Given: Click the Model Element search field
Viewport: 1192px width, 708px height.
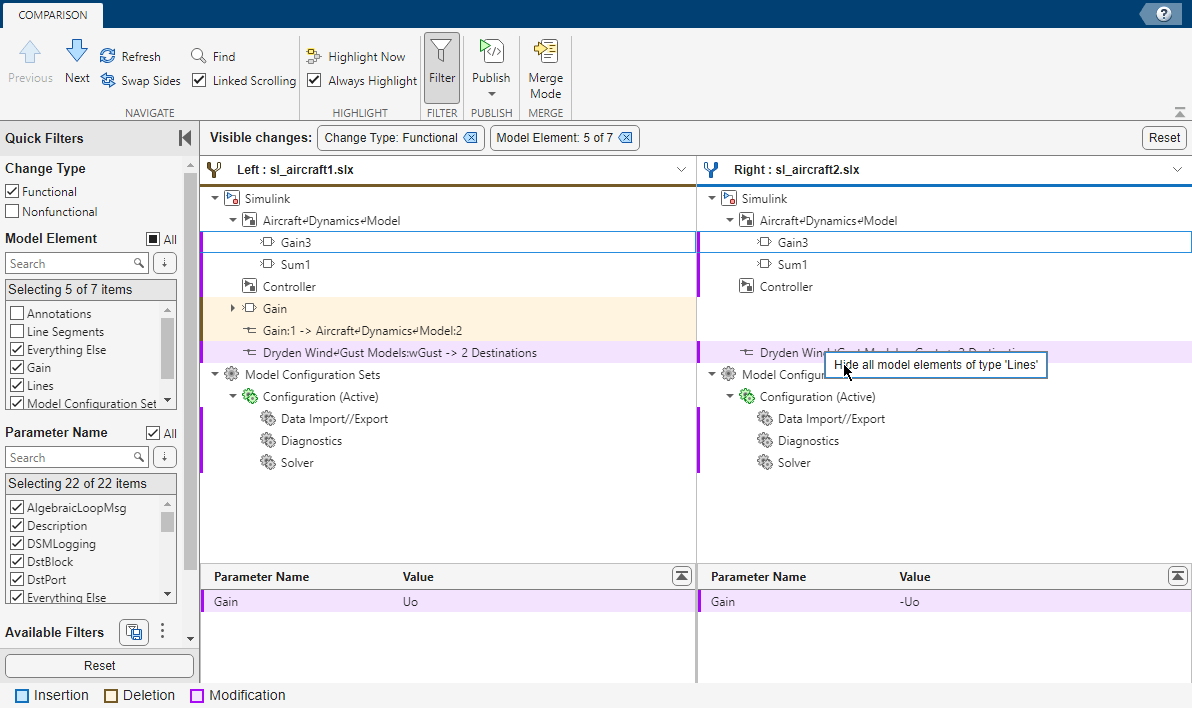Looking at the screenshot, I should click(70, 263).
